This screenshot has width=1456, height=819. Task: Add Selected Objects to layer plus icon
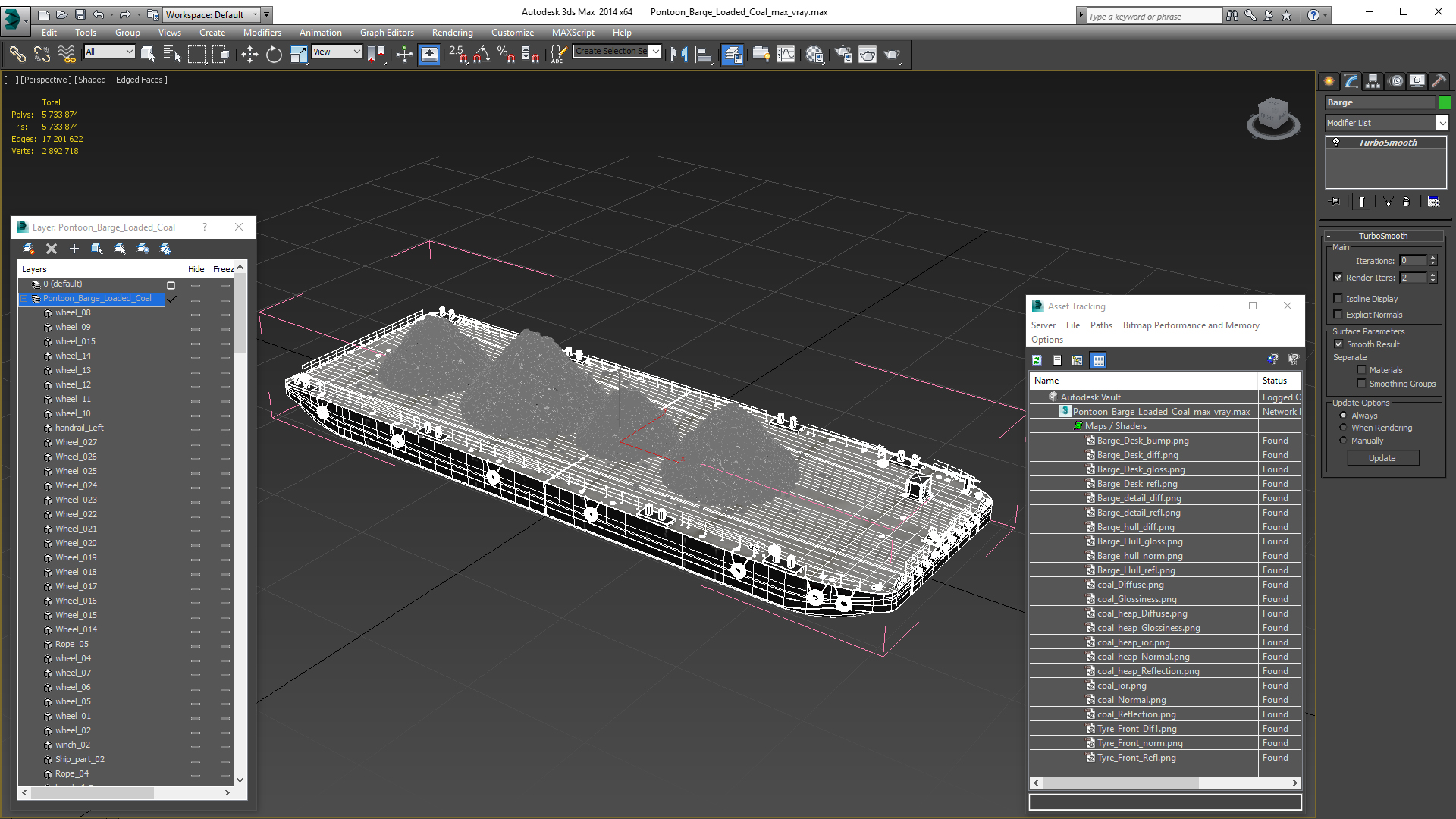pos(74,249)
